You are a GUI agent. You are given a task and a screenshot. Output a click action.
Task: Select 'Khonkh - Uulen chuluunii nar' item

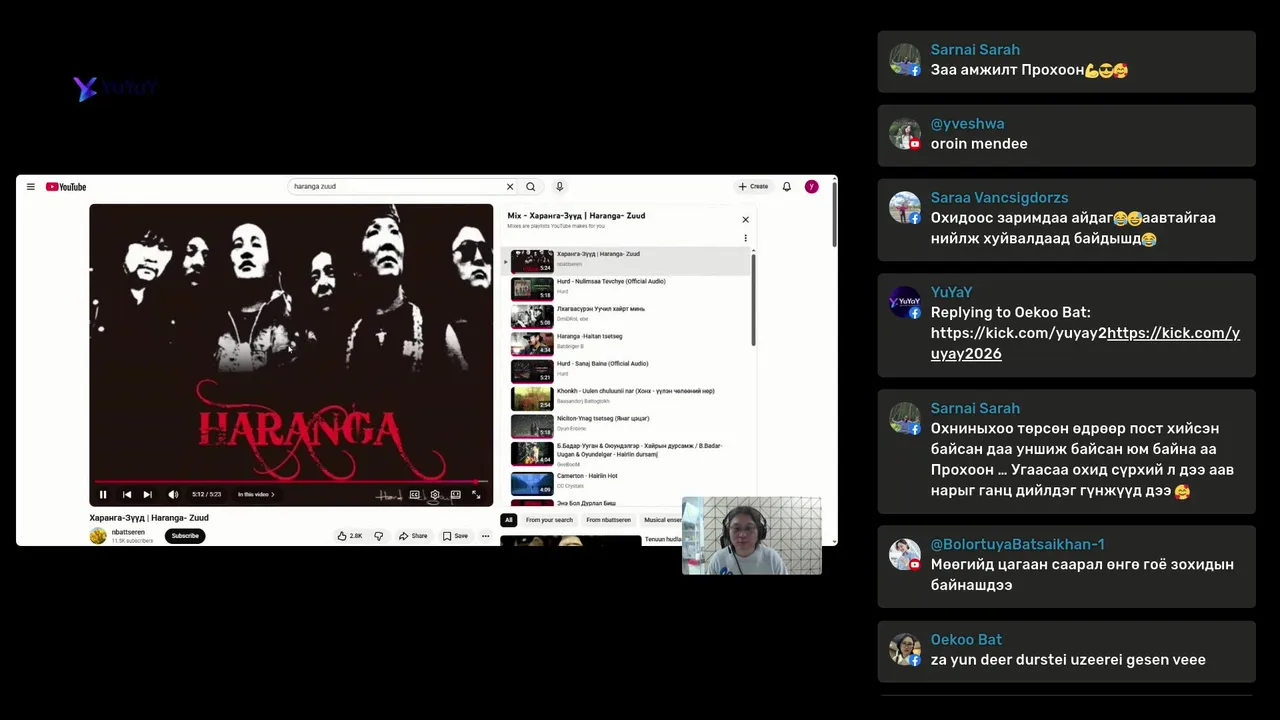pyautogui.click(x=628, y=399)
